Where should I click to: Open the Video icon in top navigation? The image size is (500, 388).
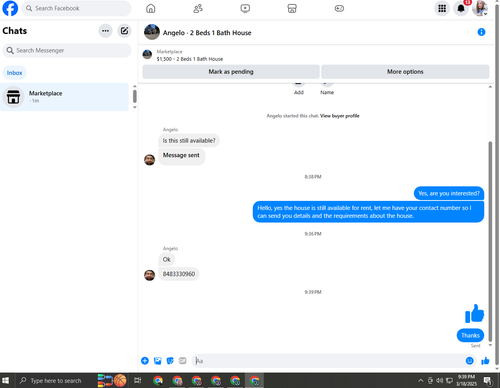pos(245,8)
